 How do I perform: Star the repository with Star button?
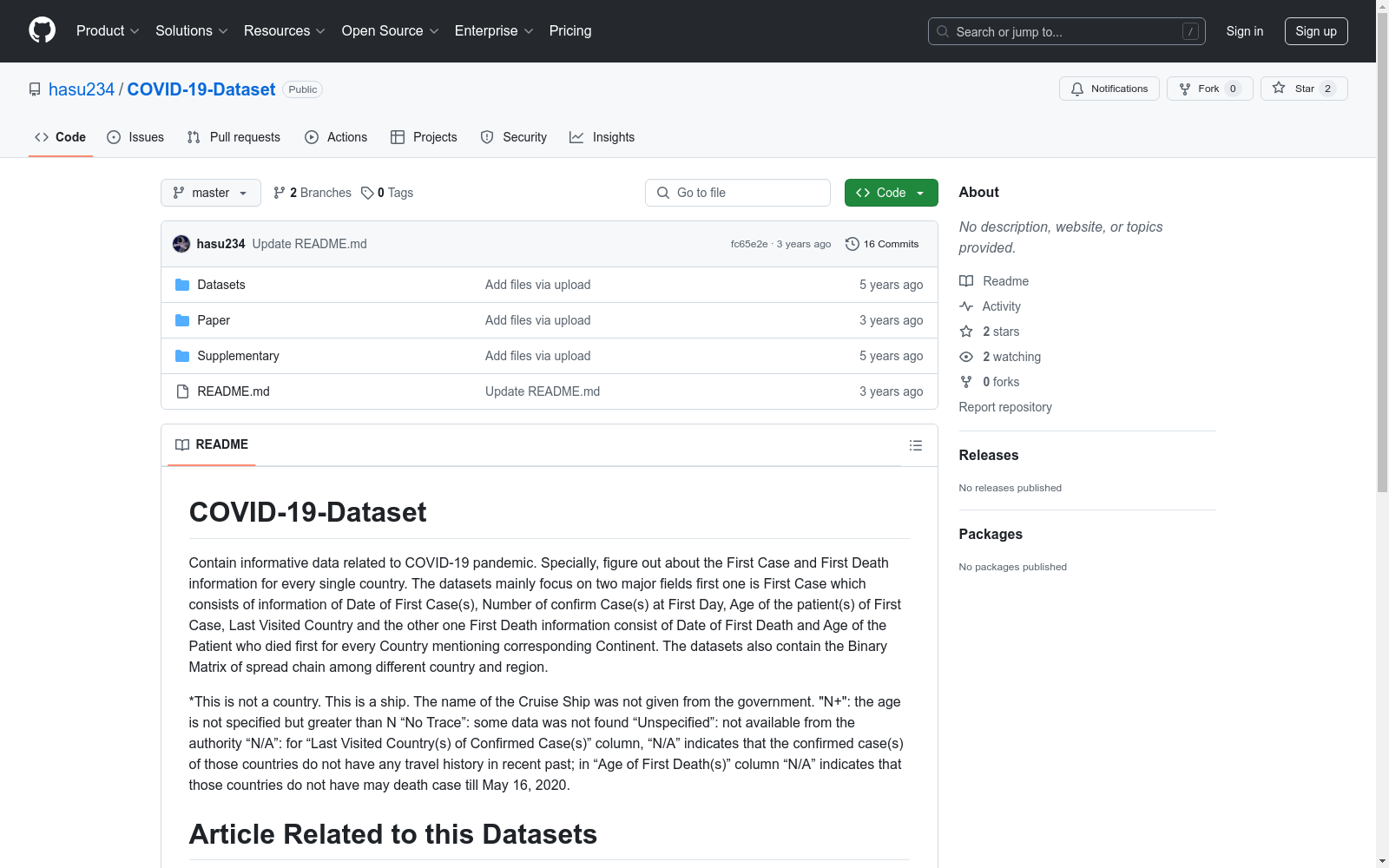coord(1304,89)
